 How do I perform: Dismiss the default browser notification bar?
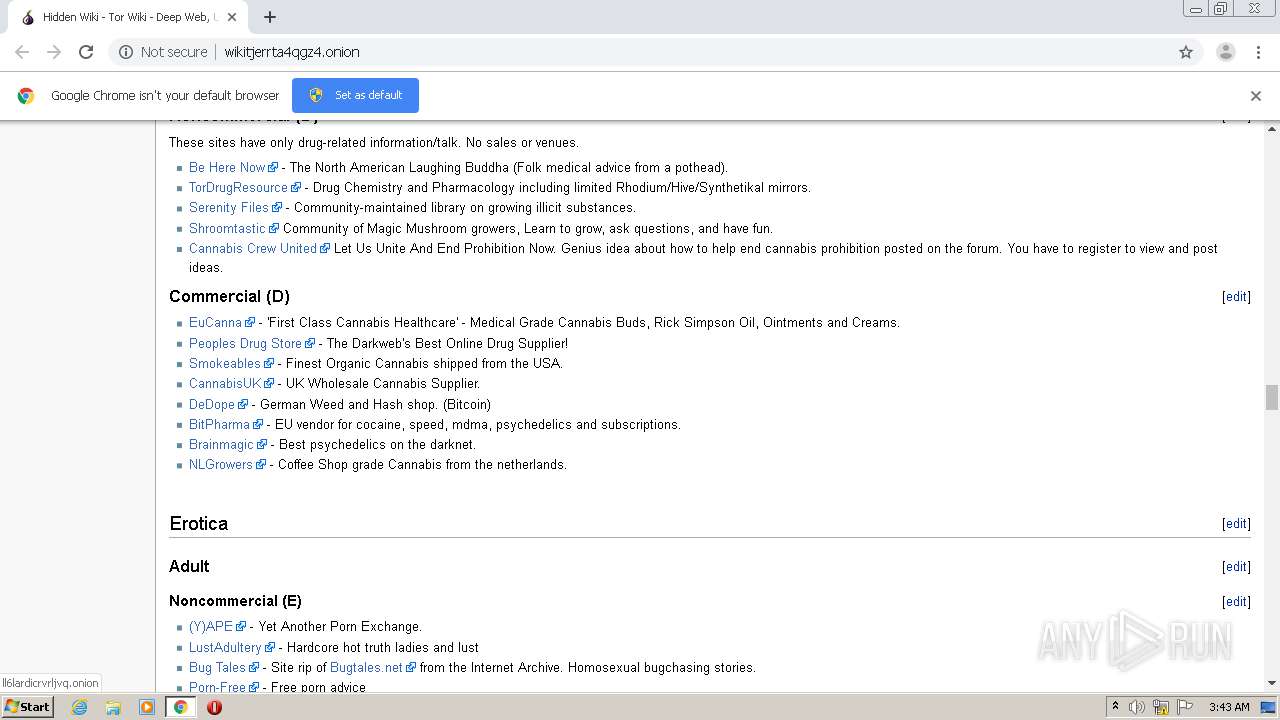1256,96
